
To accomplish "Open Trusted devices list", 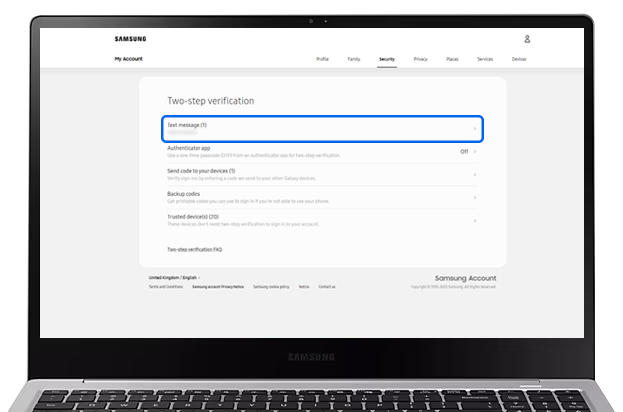I will click(x=320, y=218).
